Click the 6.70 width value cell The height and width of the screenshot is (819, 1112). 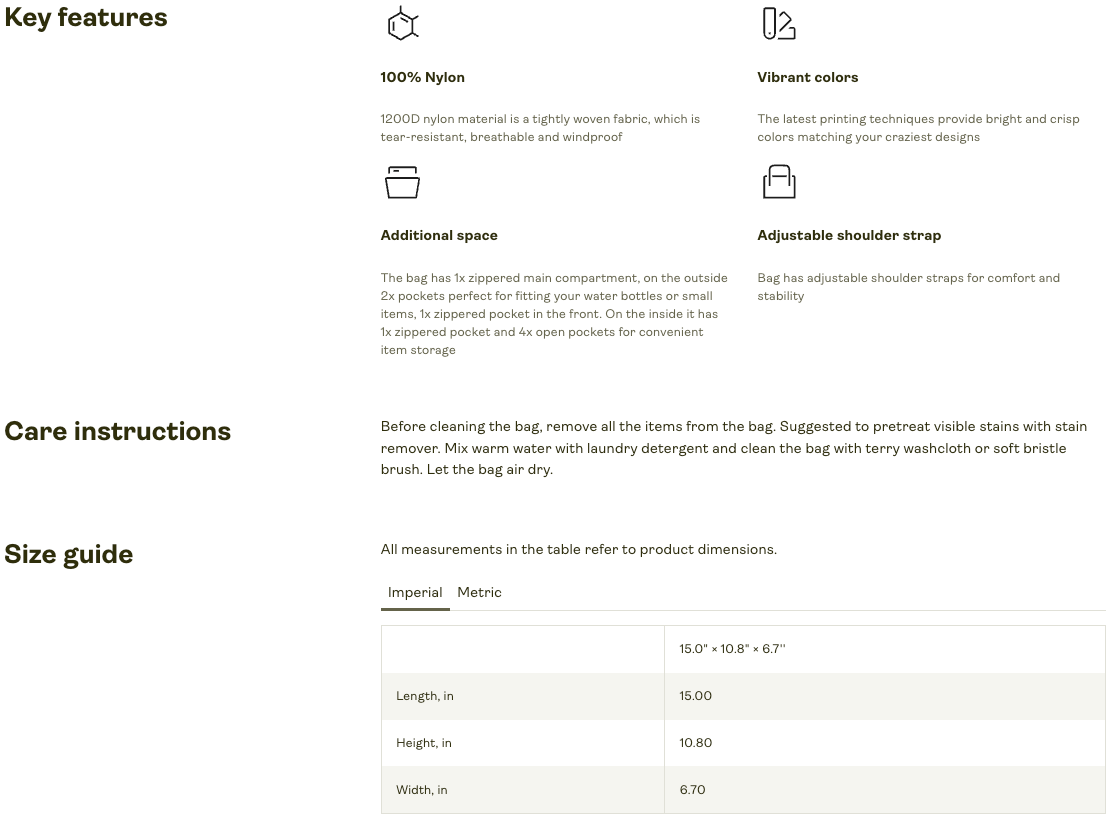693,791
